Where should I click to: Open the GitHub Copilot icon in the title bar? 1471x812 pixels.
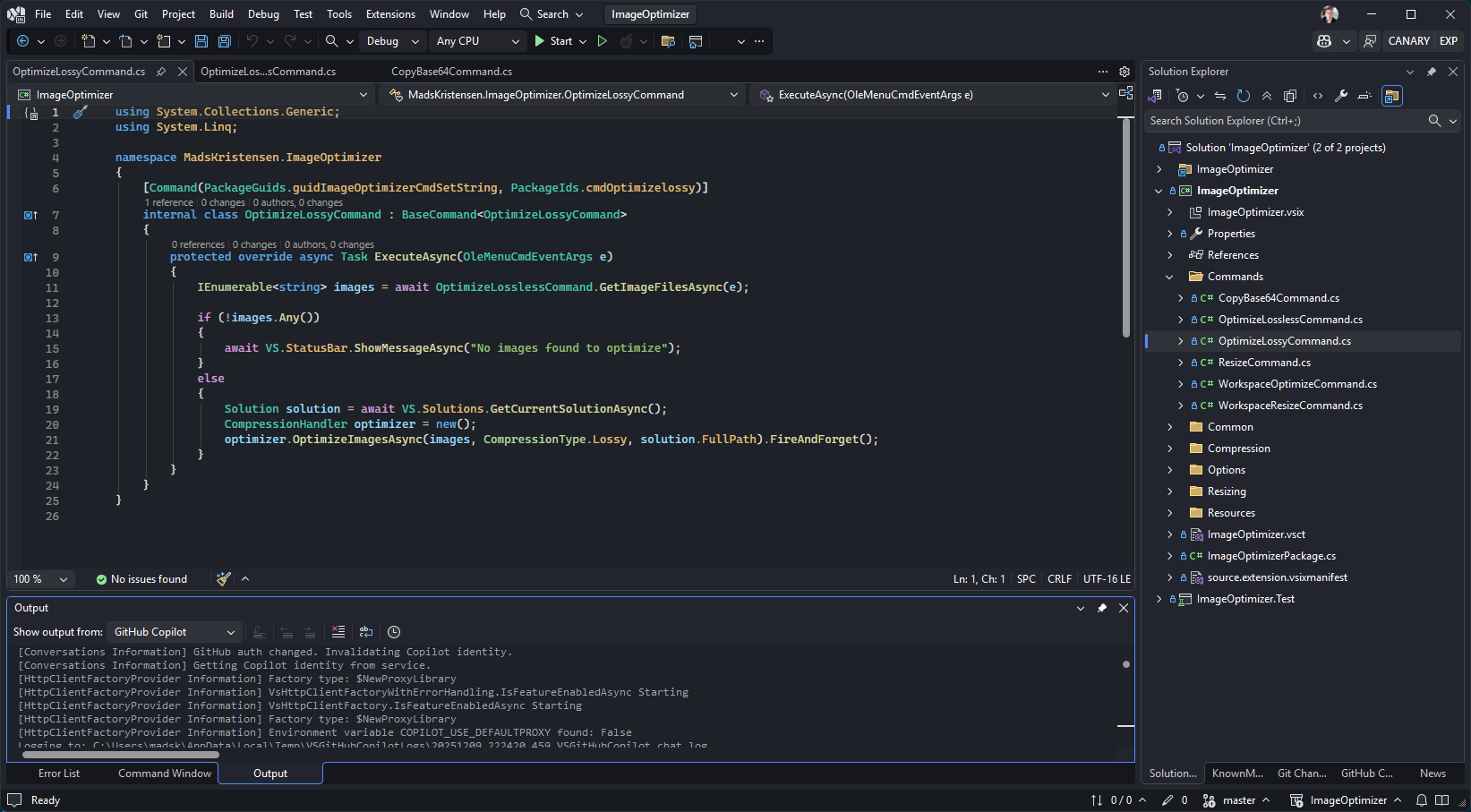click(x=1324, y=41)
